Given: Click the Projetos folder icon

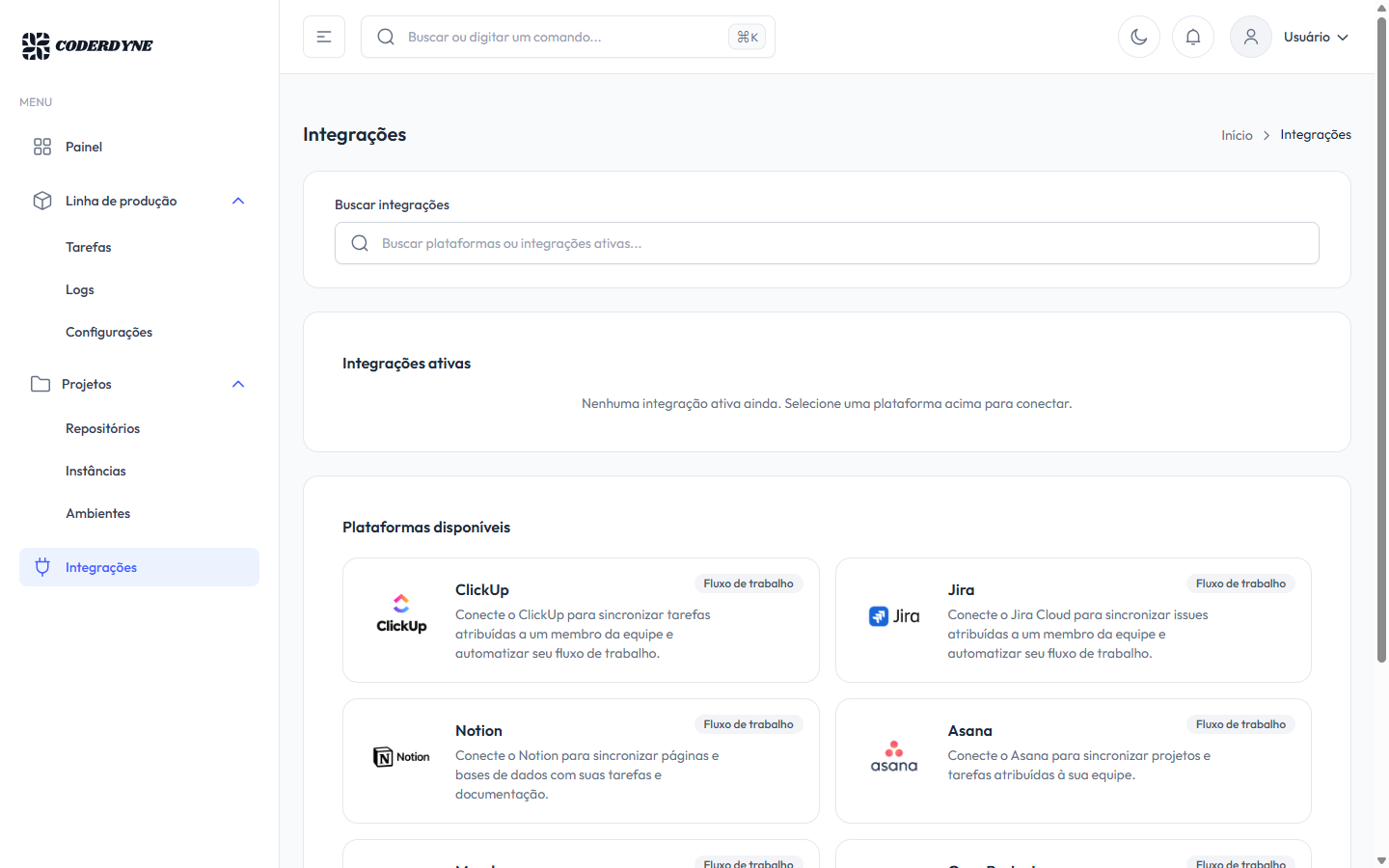Looking at the screenshot, I should (41, 384).
